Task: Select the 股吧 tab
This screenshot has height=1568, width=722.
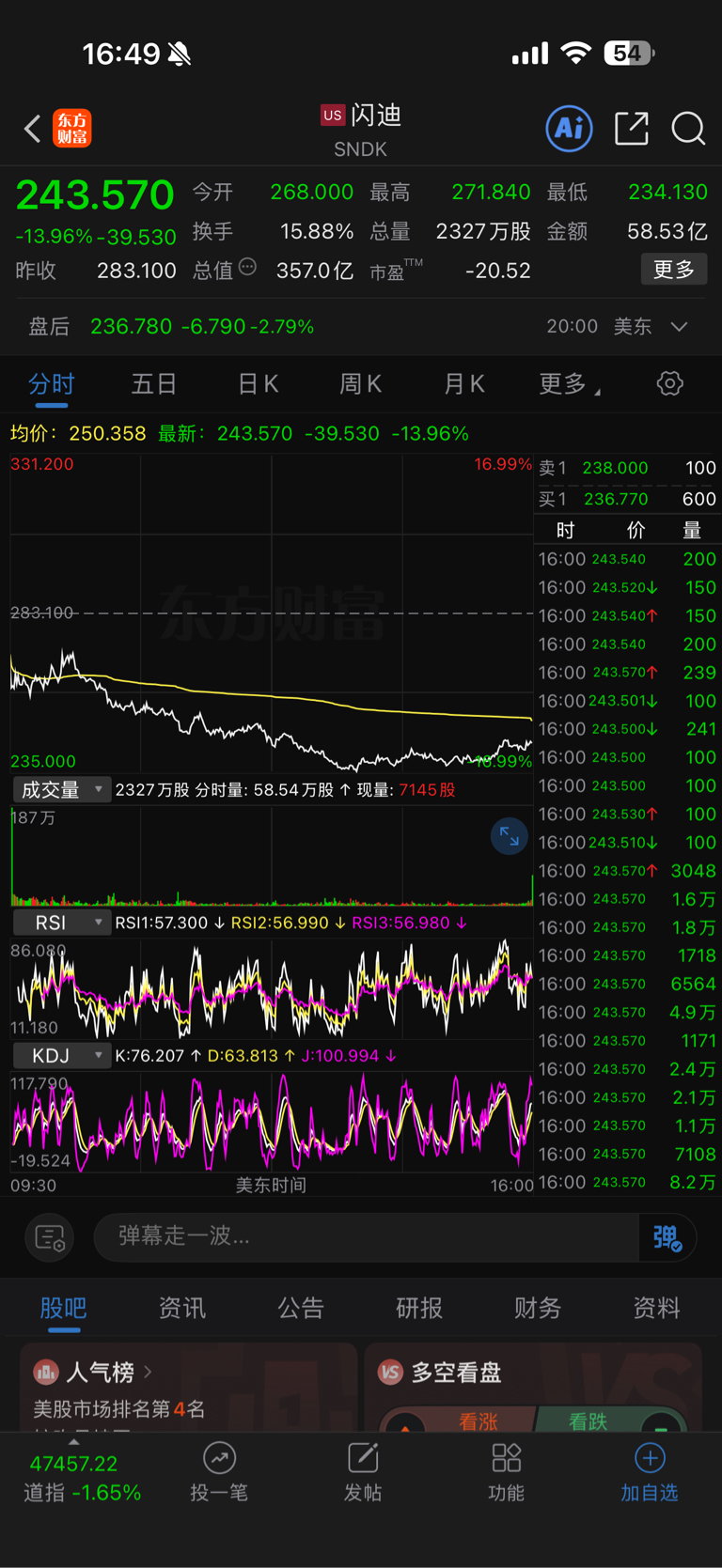Action: click(x=64, y=1308)
